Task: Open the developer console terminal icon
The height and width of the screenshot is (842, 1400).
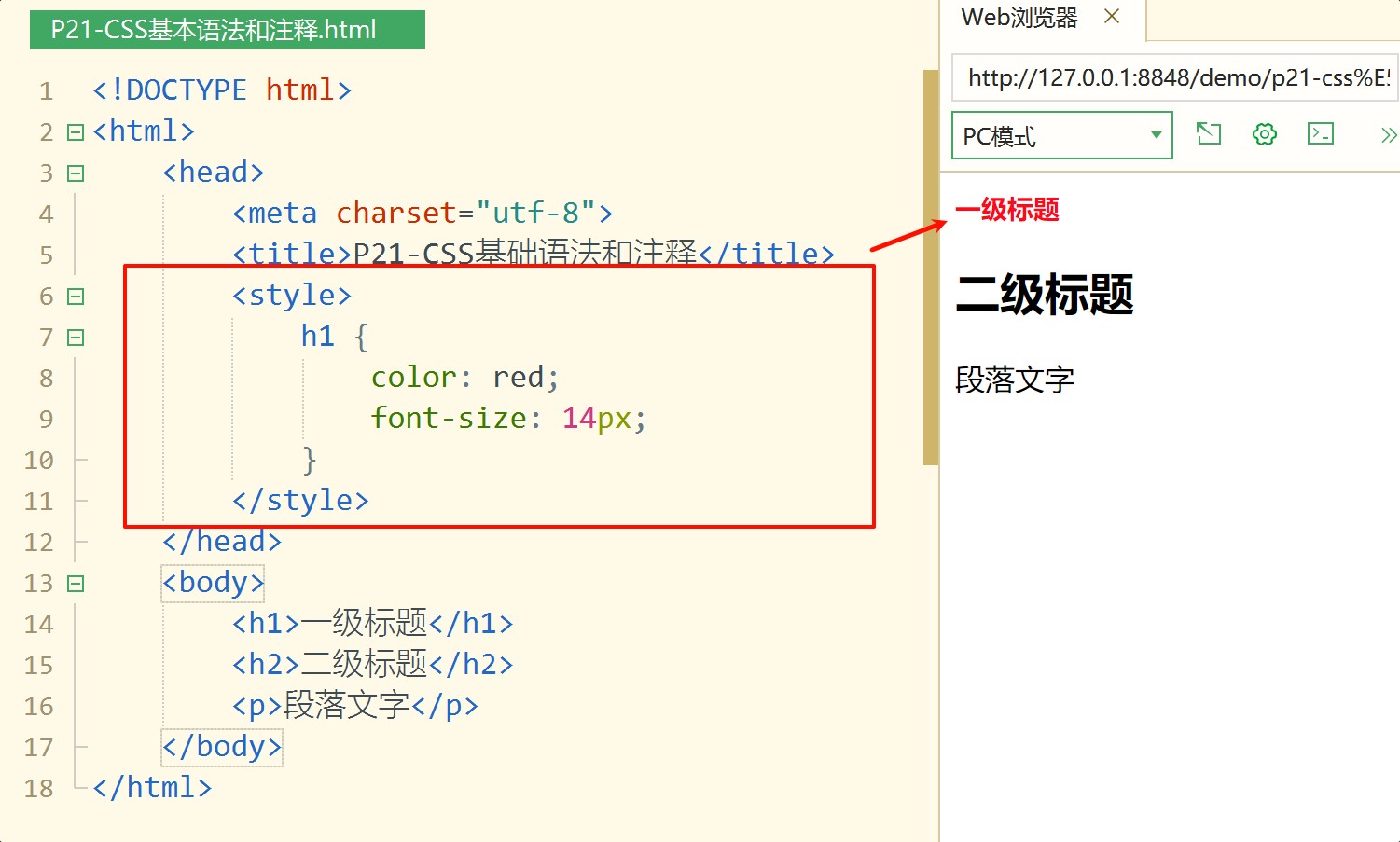Action: click(1321, 134)
